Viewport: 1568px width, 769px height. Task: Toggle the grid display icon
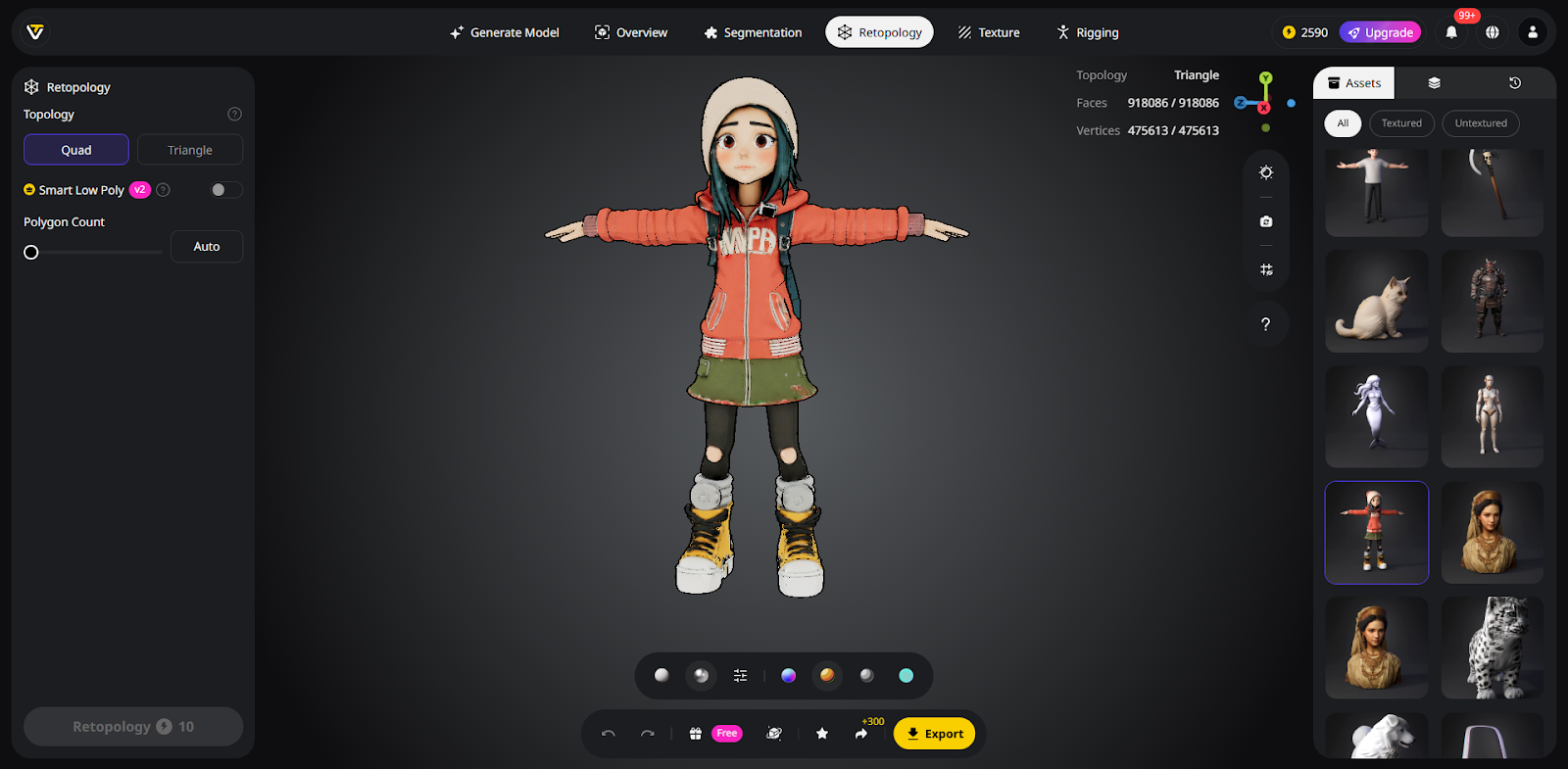tap(1266, 269)
